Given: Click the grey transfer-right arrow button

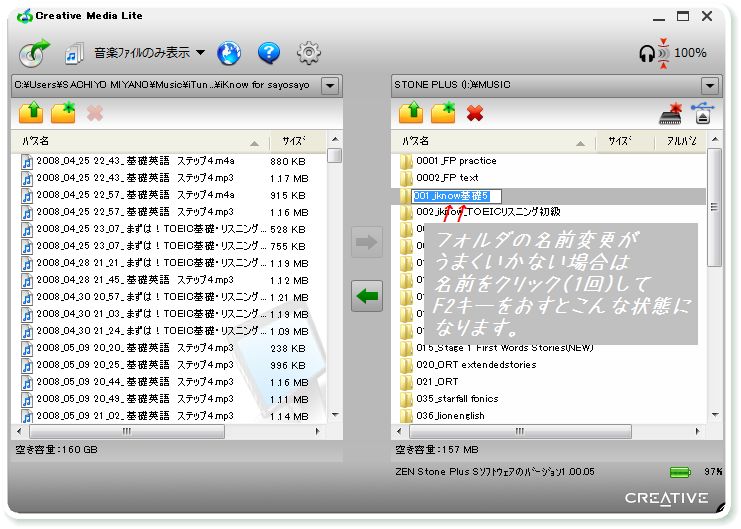Looking at the screenshot, I should pyautogui.click(x=367, y=242).
